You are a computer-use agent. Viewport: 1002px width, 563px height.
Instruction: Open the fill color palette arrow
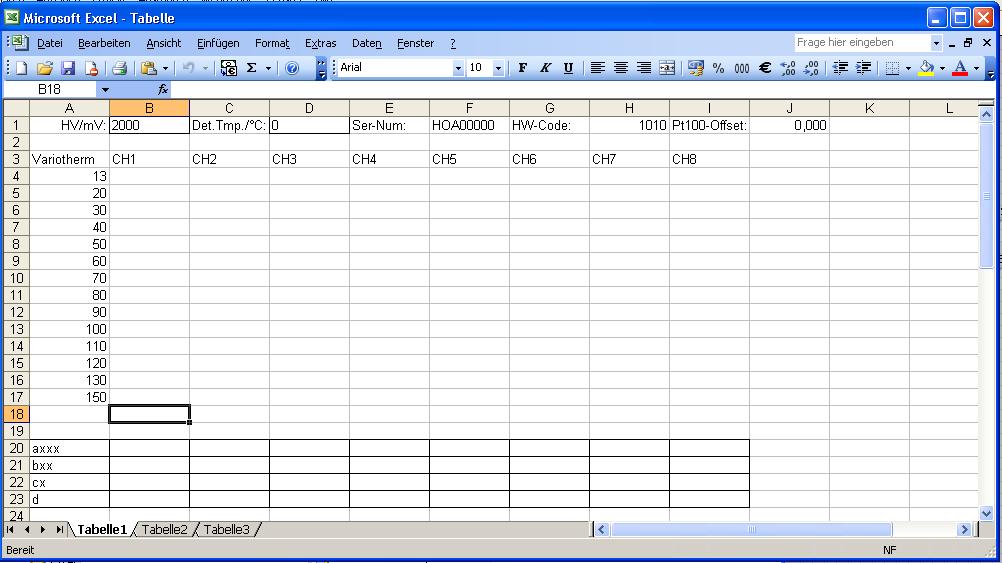942,68
